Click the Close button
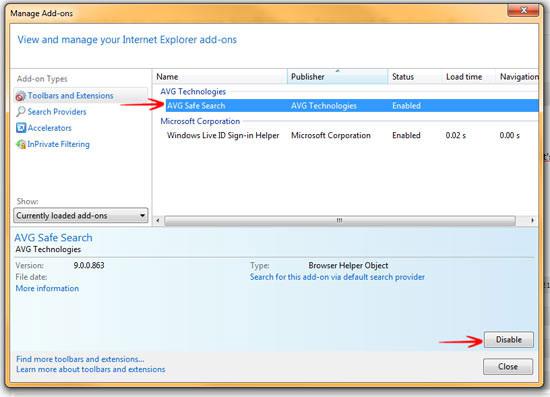This screenshot has height=397, width=550. (x=508, y=366)
